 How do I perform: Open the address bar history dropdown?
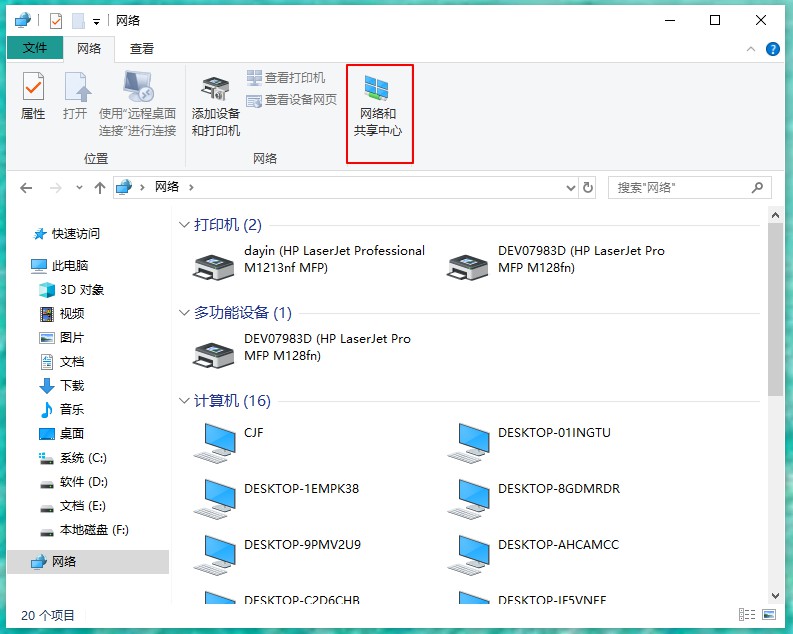click(x=570, y=187)
